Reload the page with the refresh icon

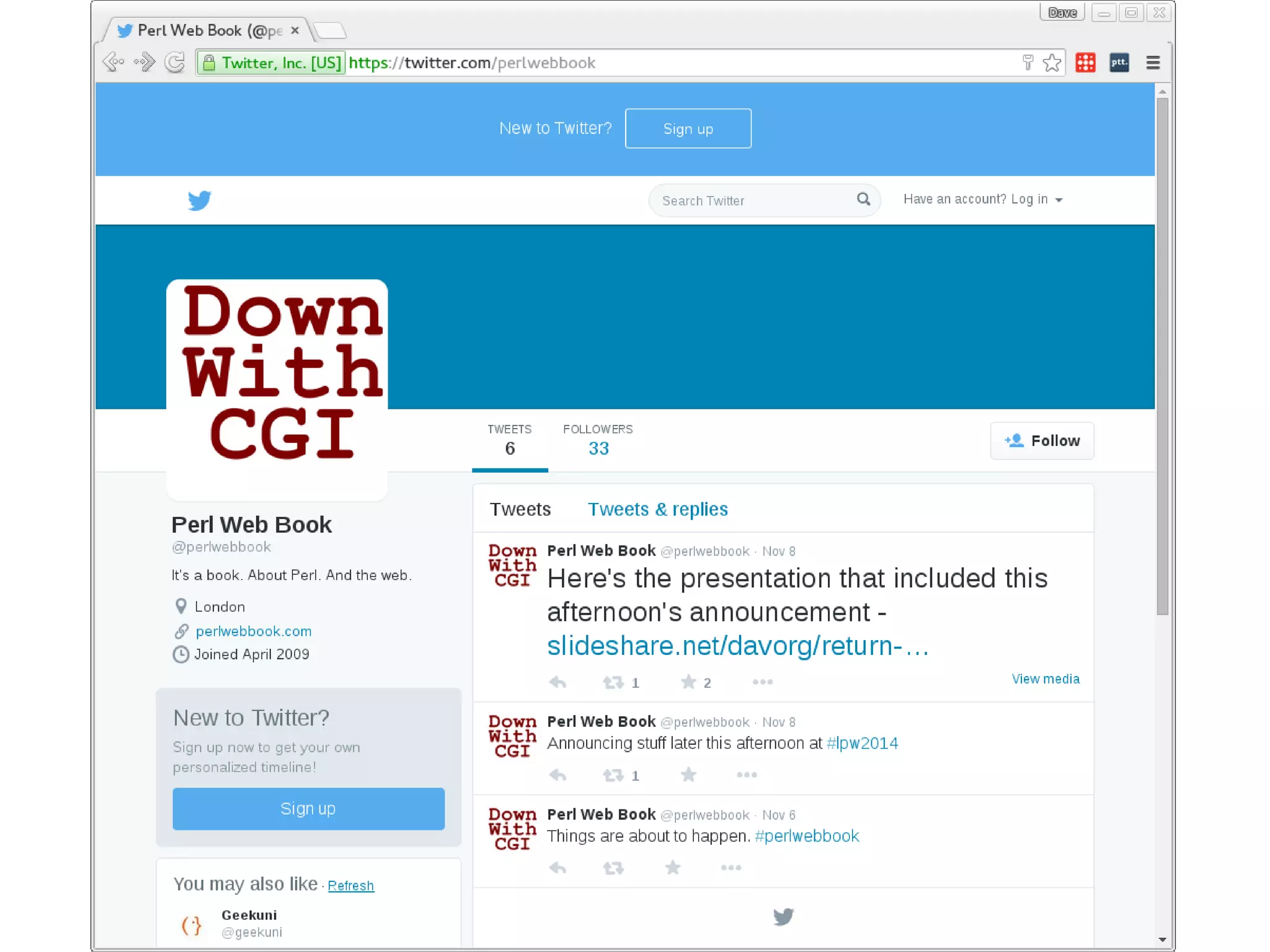point(175,63)
